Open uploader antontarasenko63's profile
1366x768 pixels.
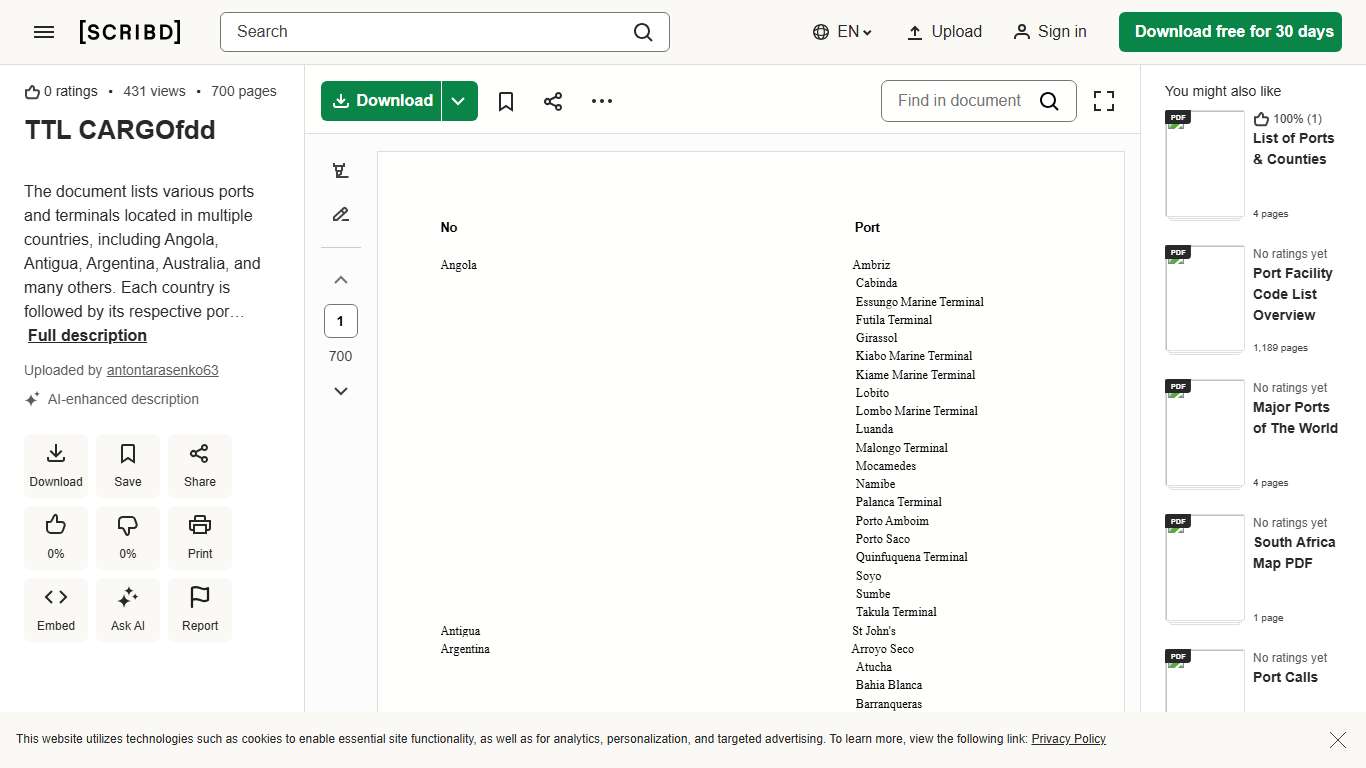pyautogui.click(x=162, y=370)
